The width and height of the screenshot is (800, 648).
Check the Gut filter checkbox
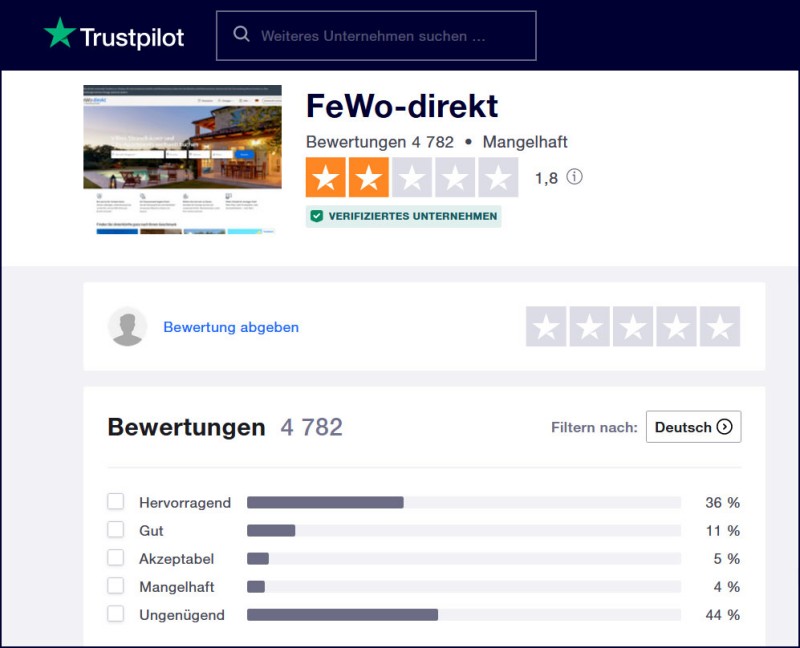(x=116, y=530)
